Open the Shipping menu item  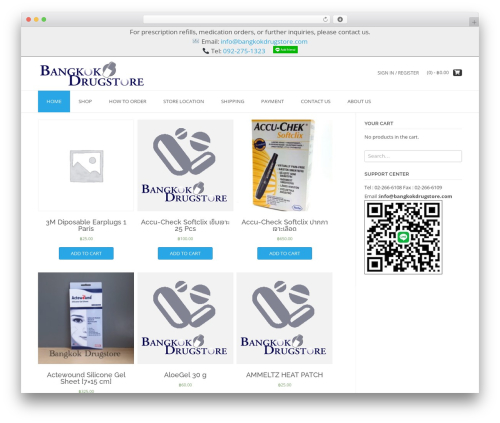pos(232,101)
